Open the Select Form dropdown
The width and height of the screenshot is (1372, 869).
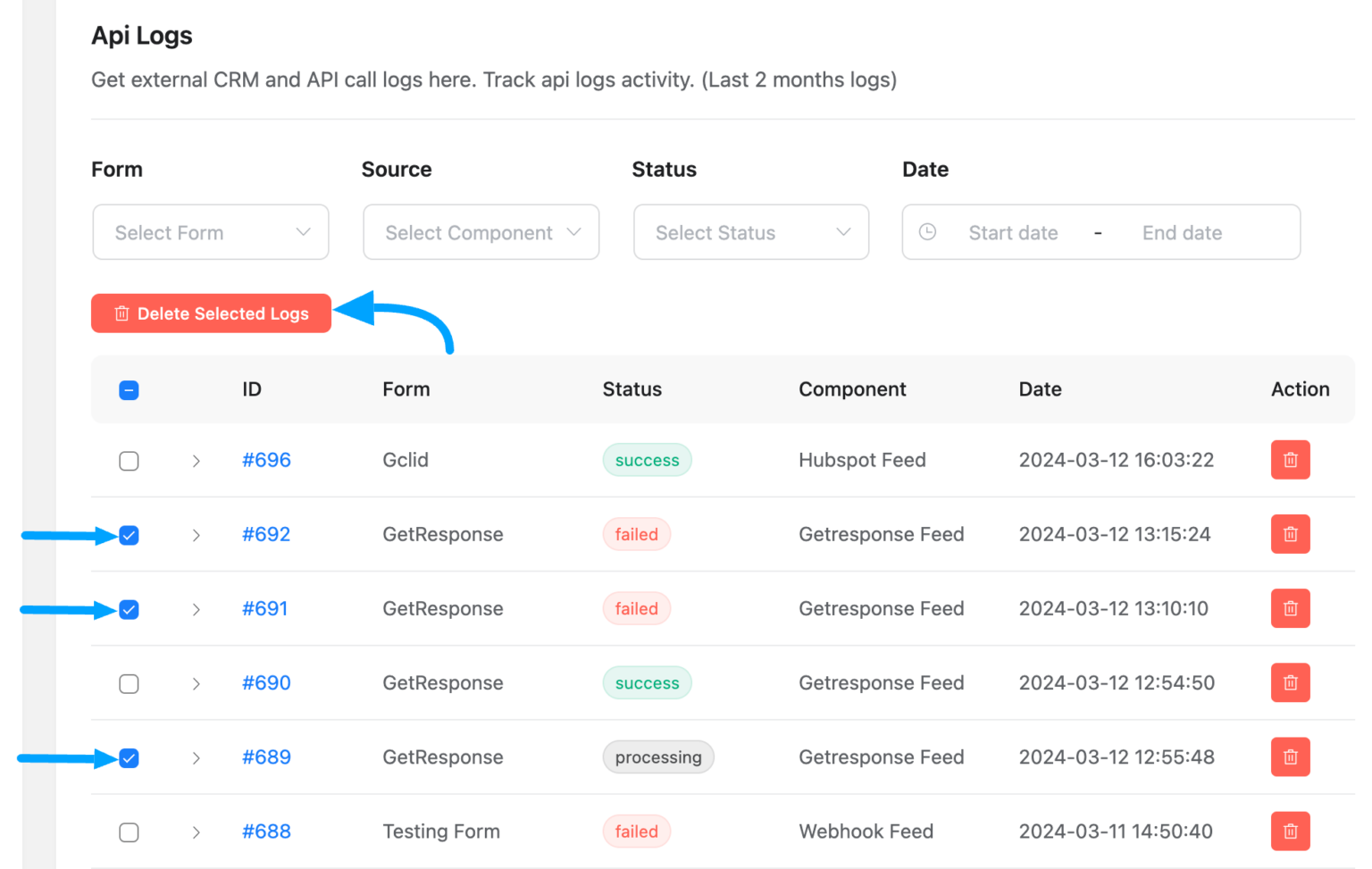point(210,232)
